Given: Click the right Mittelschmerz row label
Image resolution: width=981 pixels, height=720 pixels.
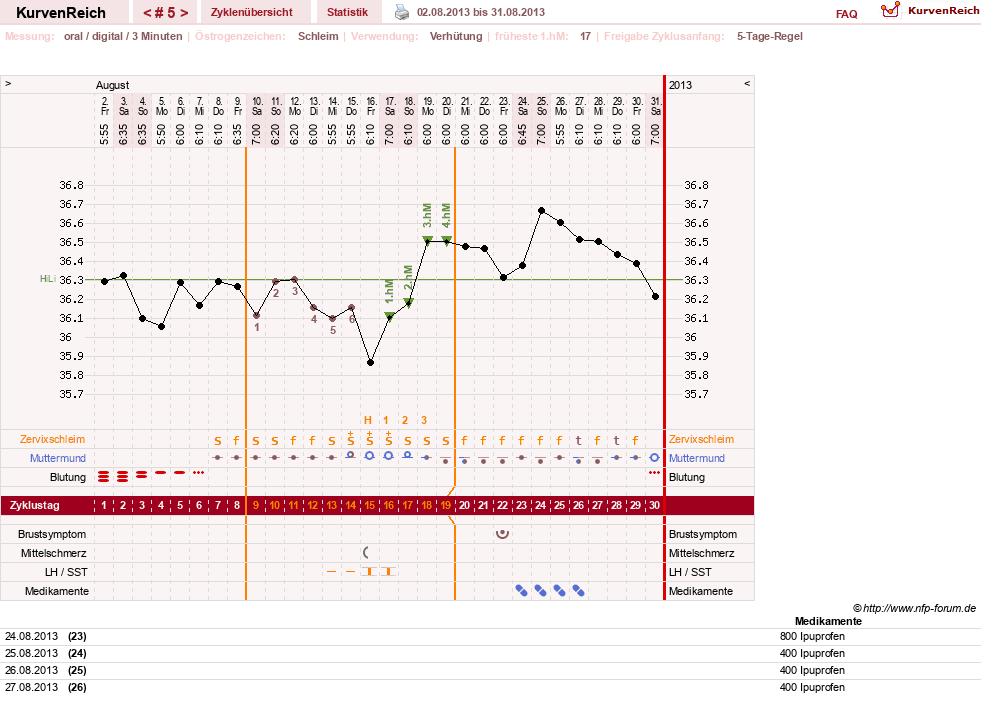Looking at the screenshot, I should pos(701,553).
